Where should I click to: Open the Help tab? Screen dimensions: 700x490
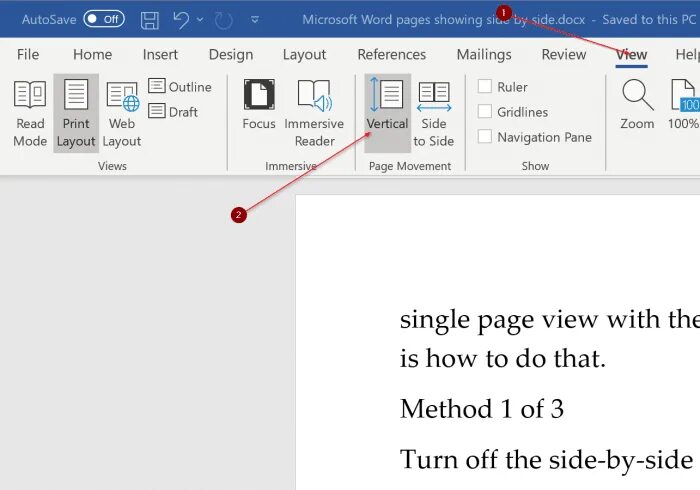point(688,54)
